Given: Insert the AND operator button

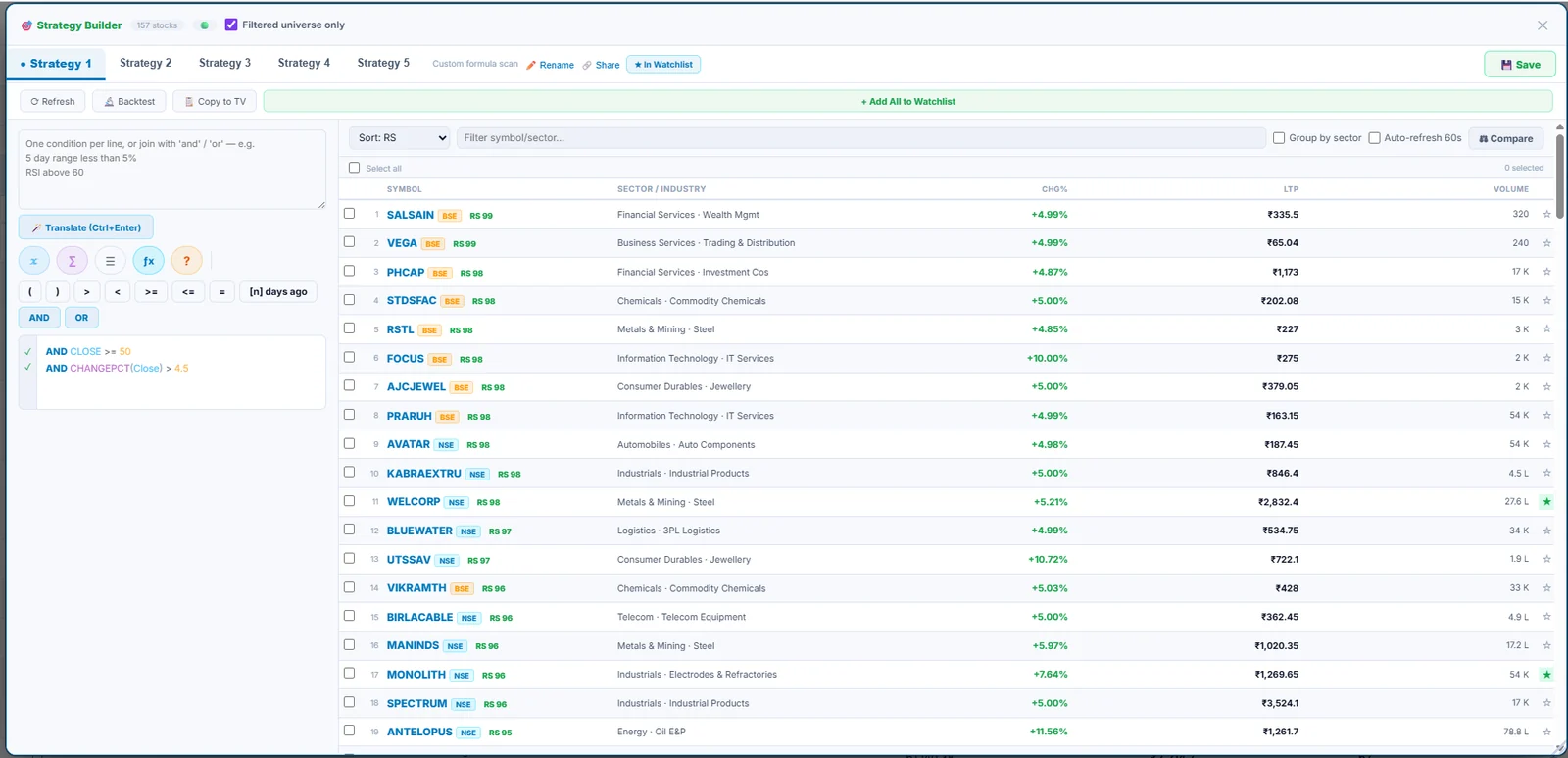Looking at the screenshot, I should pos(39,318).
